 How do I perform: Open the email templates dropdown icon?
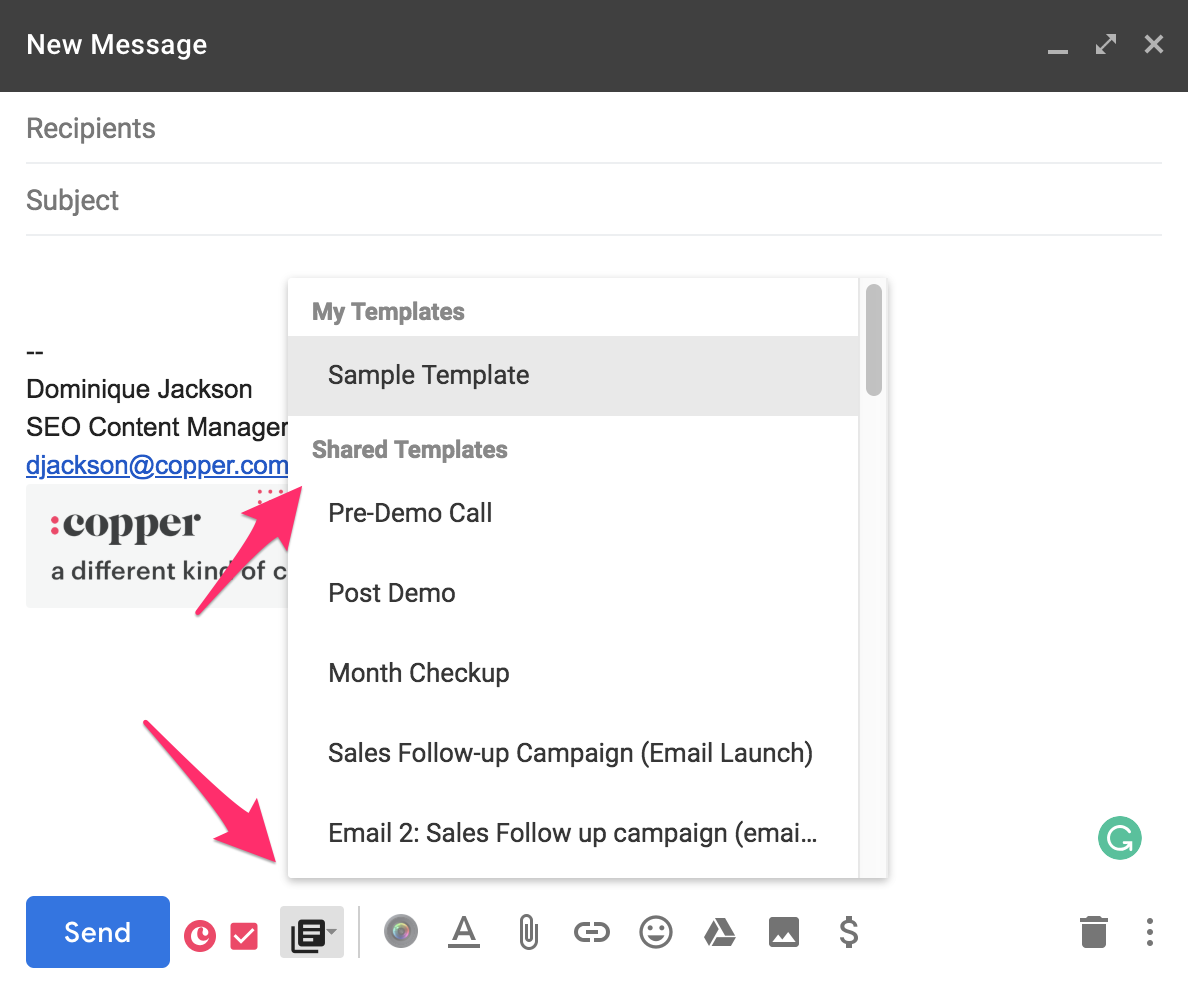[312, 933]
